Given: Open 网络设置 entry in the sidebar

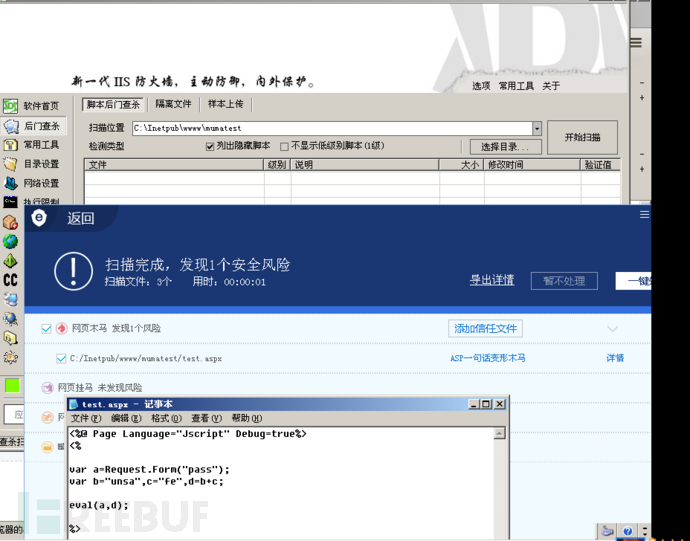Looking at the screenshot, I should click(x=31, y=183).
